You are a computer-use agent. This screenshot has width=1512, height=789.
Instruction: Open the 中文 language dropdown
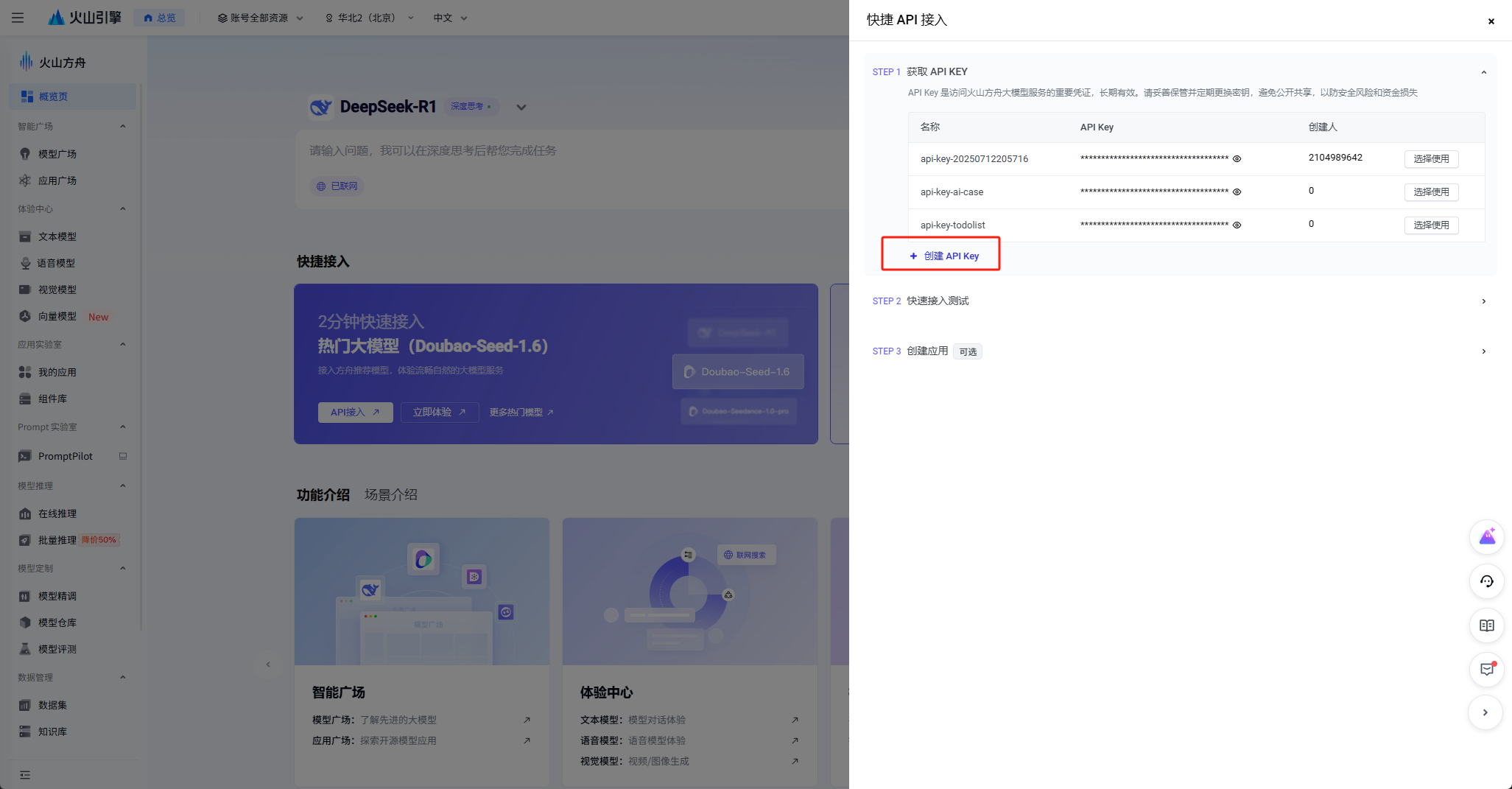pos(450,18)
